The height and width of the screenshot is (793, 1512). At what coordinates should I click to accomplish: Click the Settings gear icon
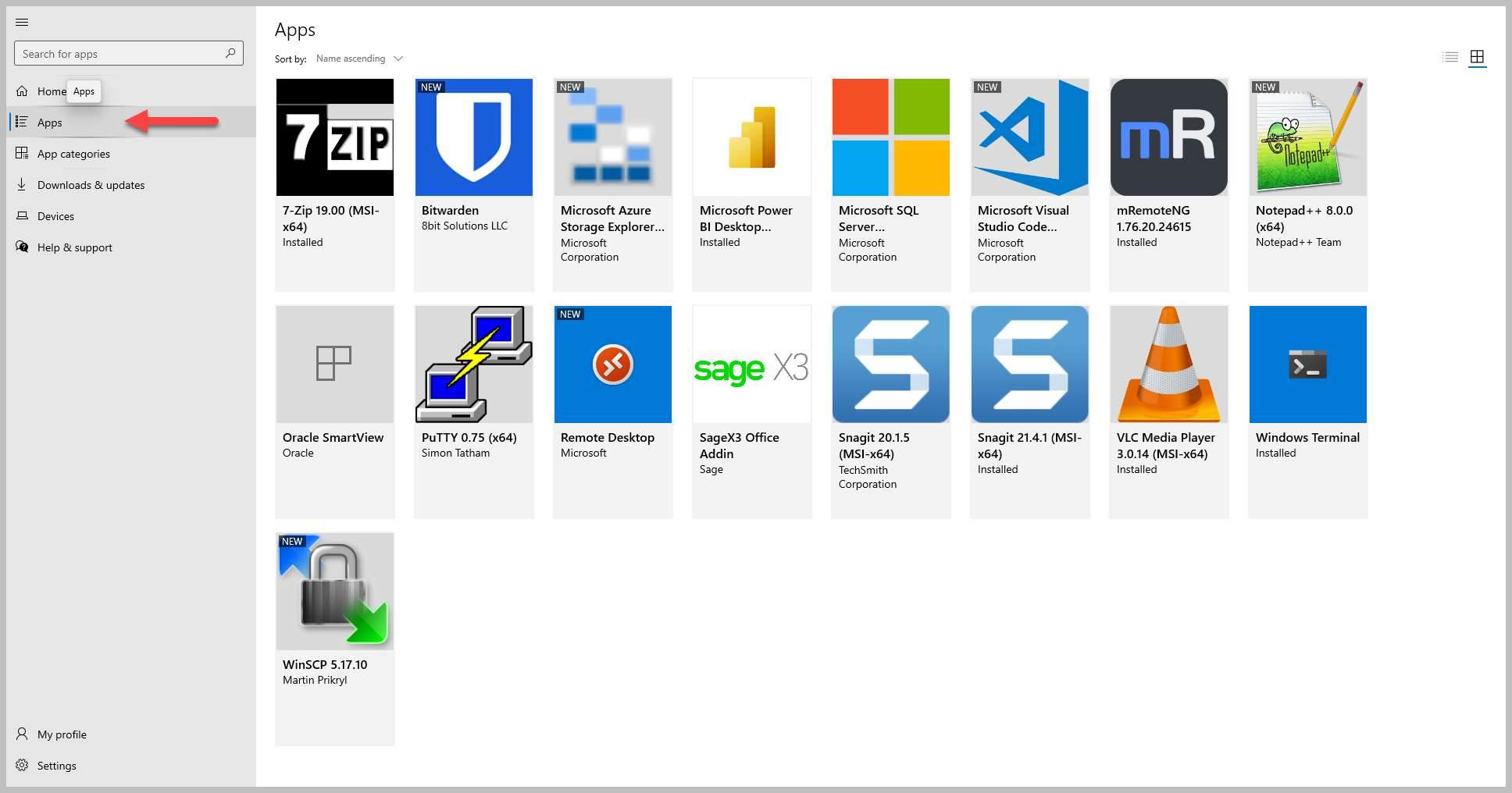coord(22,765)
